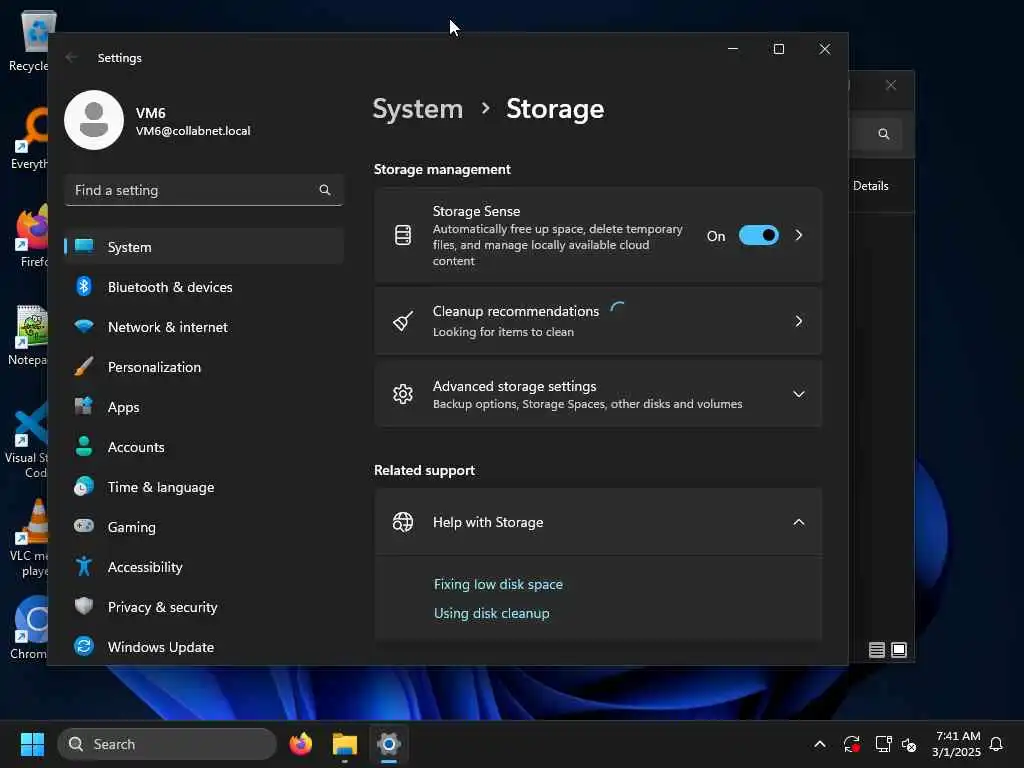
Task: Open Personalization settings
Action: click(x=204, y=367)
